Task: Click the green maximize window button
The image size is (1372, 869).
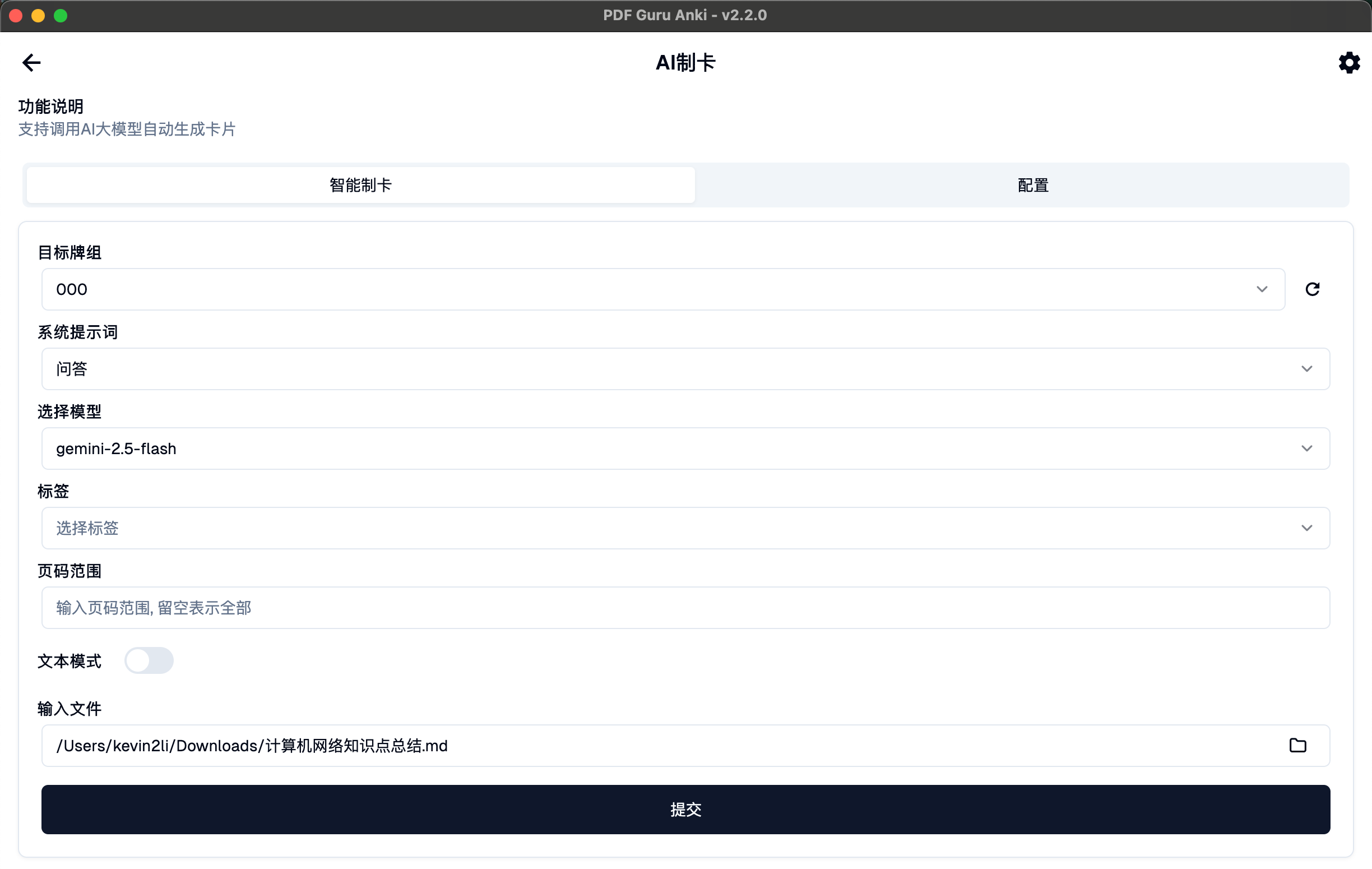Action: pyautogui.click(x=61, y=15)
